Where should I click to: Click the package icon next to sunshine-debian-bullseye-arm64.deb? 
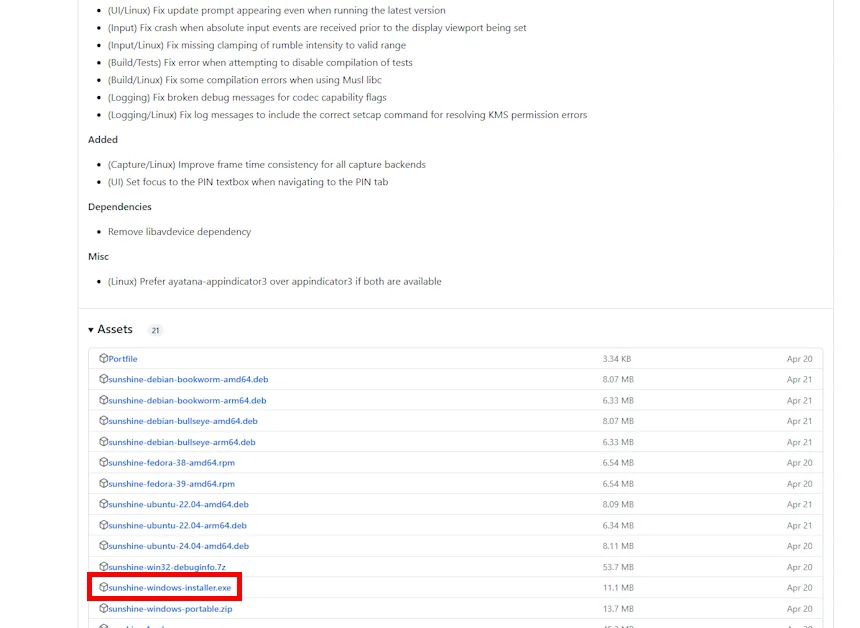click(x=103, y=442)
